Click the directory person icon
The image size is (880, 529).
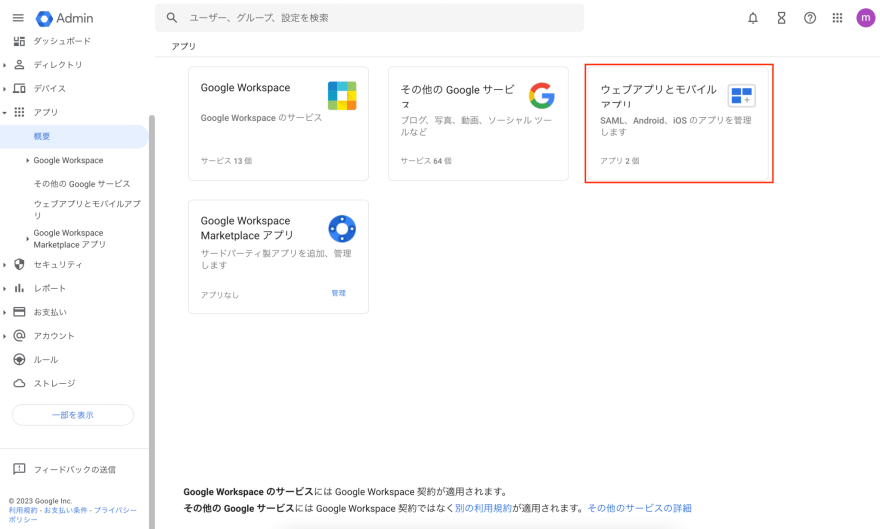click(19, 65)
